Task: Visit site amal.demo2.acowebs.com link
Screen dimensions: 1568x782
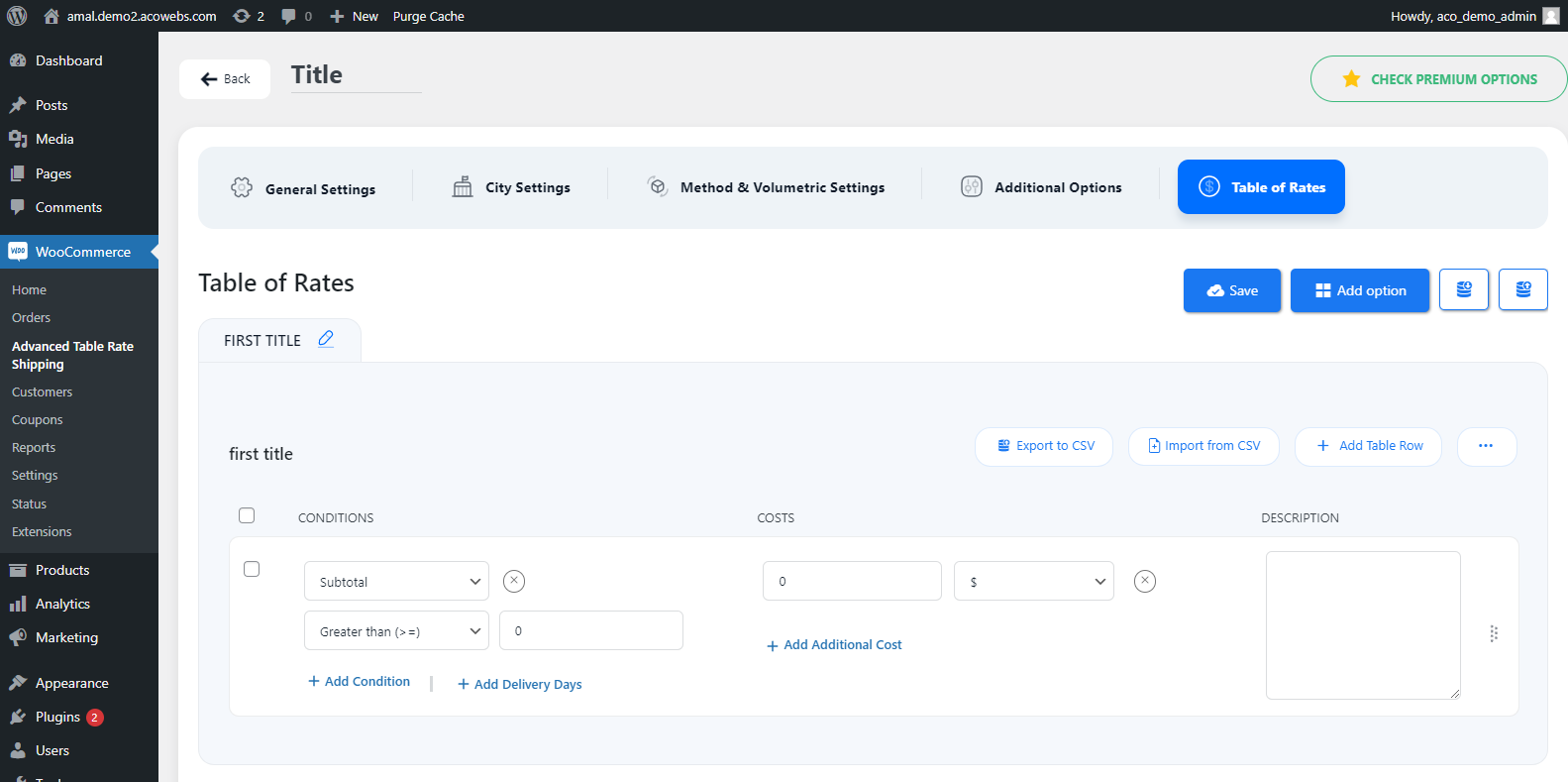Action: click(x=130, y=16)
